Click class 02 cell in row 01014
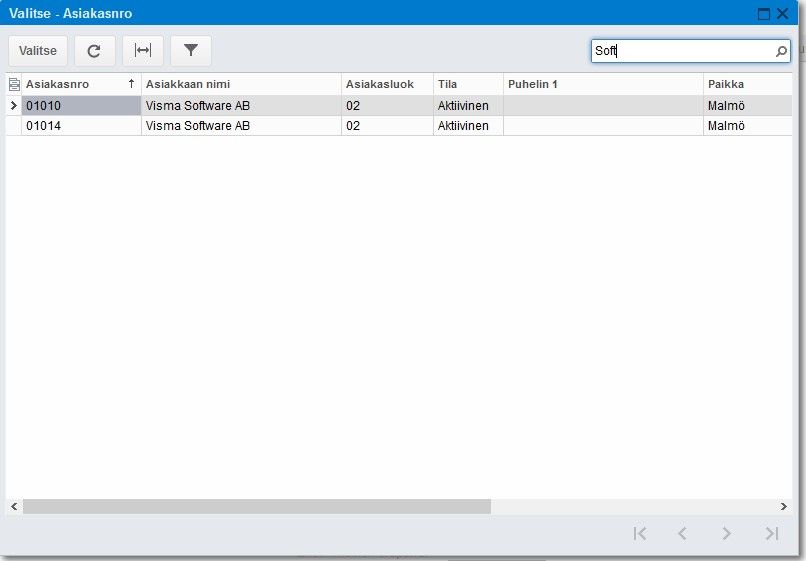 (387, 125)
